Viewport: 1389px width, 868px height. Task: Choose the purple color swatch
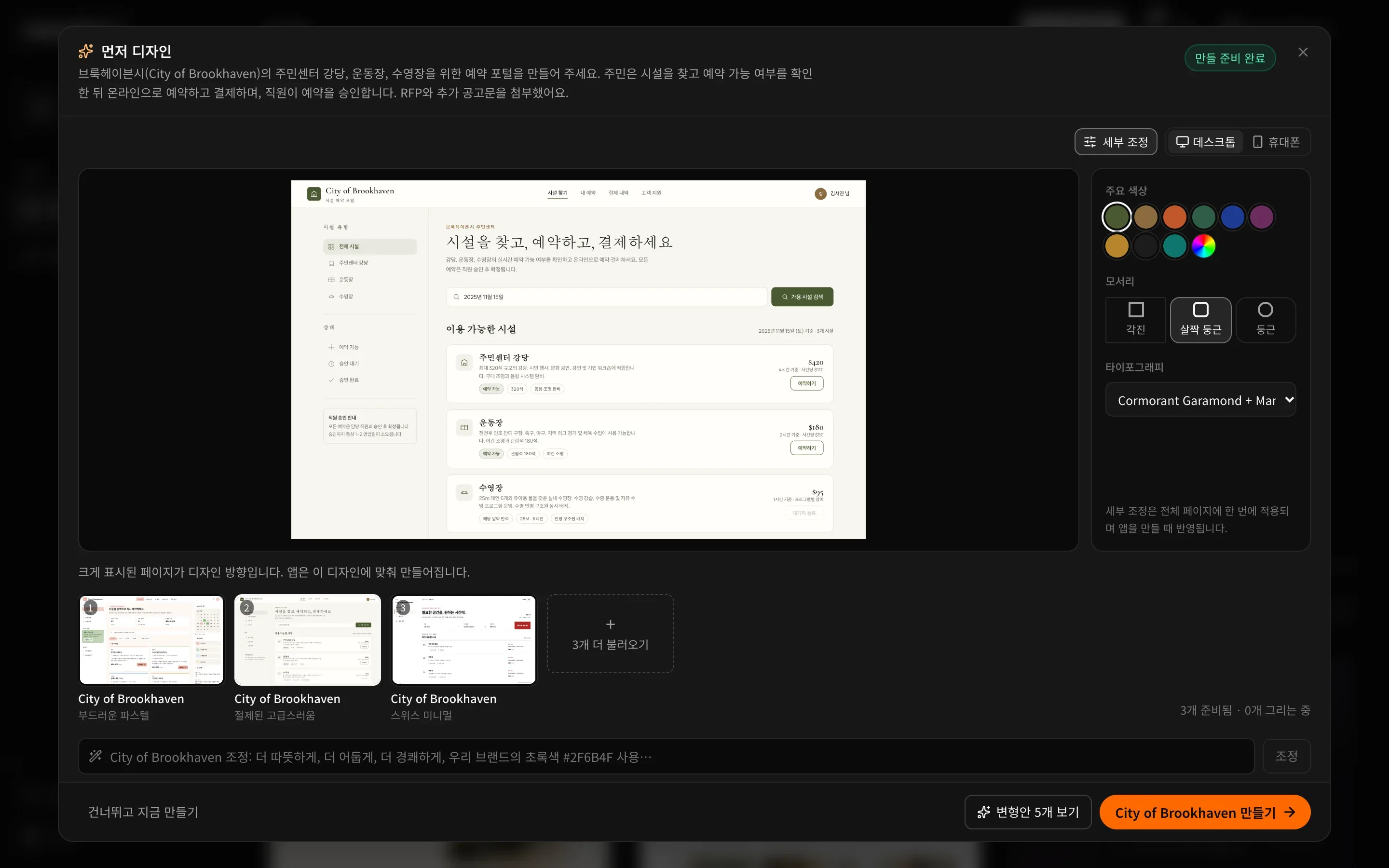point(1262,217)
